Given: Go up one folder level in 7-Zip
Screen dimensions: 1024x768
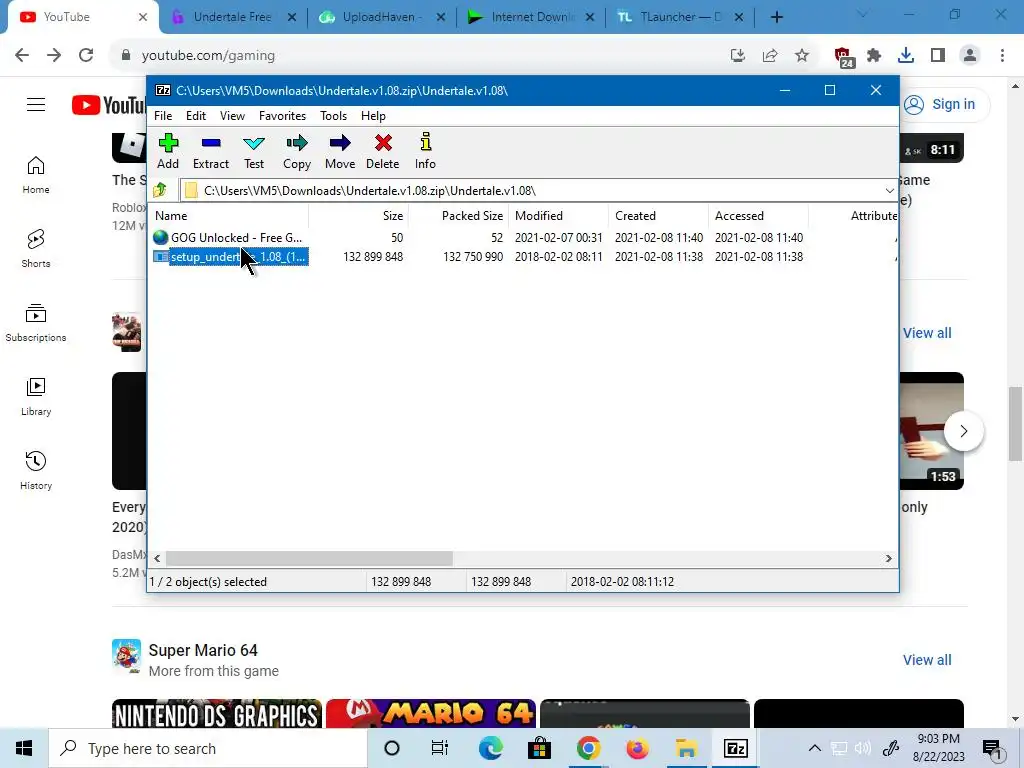Looking at the screenshot, I should [160, 190].
